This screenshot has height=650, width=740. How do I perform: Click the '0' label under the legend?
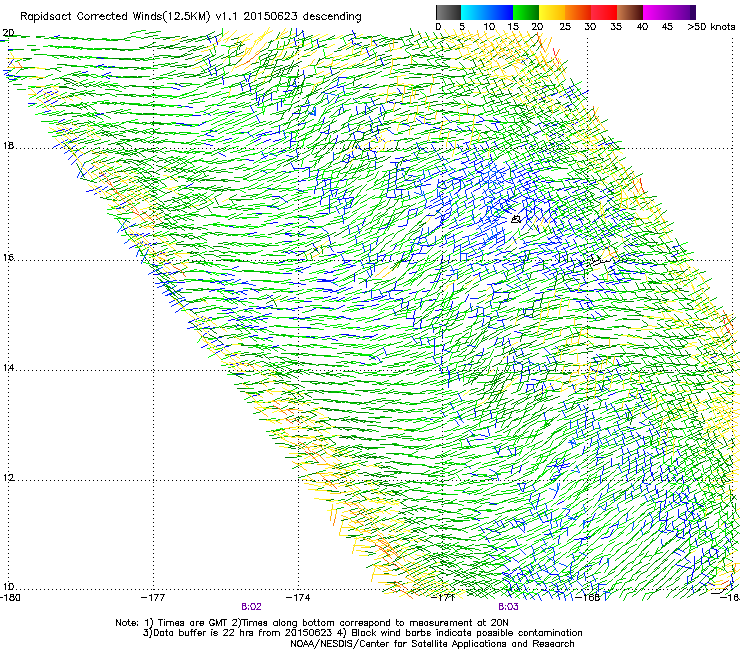coord(438,27)
